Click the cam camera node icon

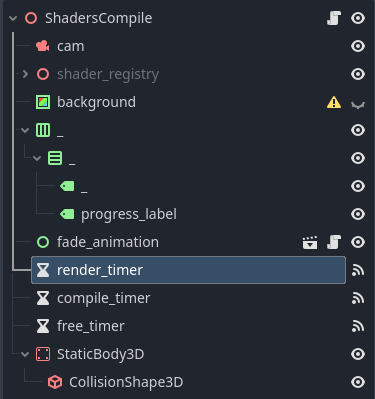pyautogui.click(x=43, y=46)
